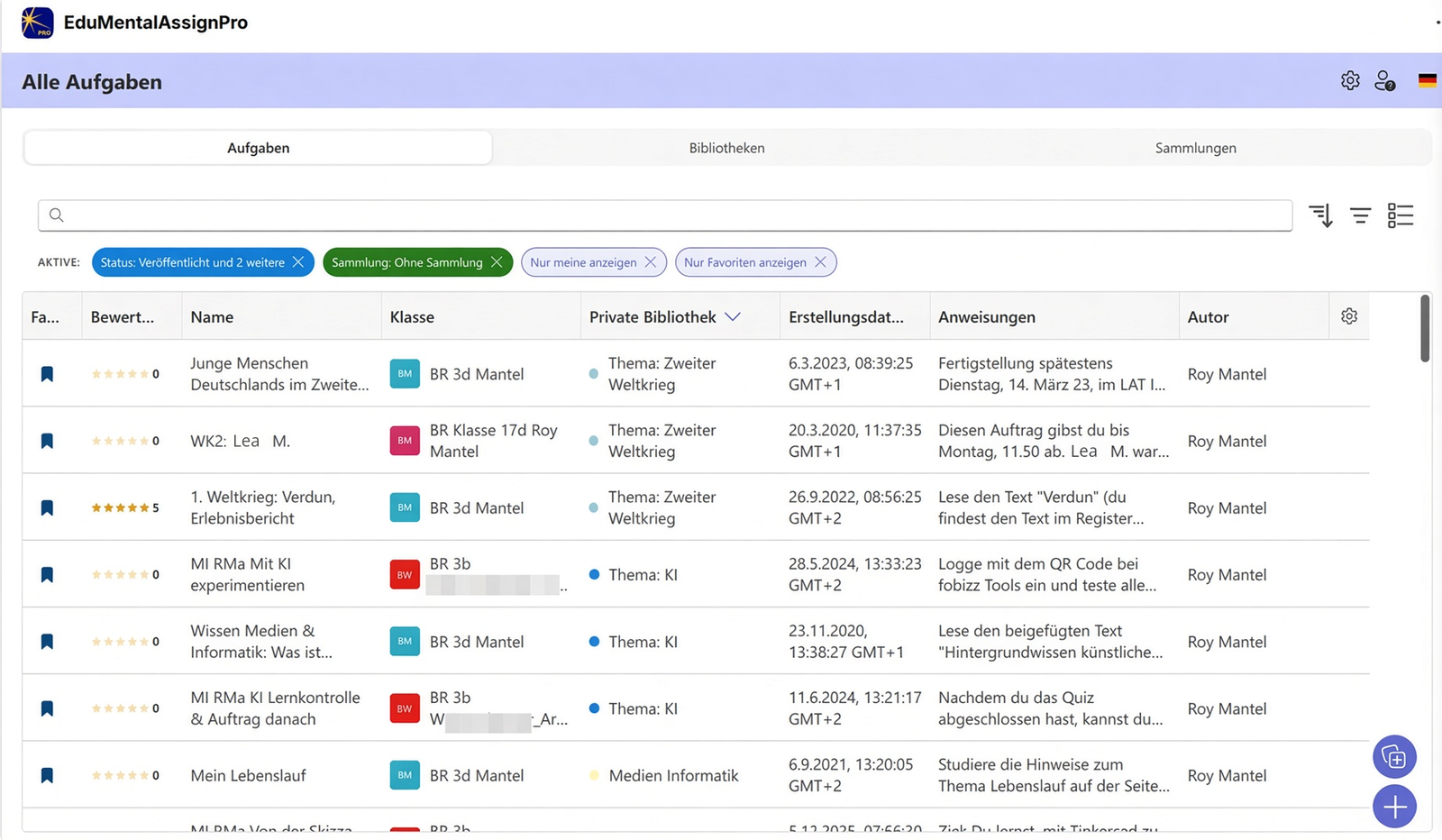Screen dimensions: 1442x840
Task: Click star rating of 1. Weltkrieg: Verdun
Action: tap(124, 507)
